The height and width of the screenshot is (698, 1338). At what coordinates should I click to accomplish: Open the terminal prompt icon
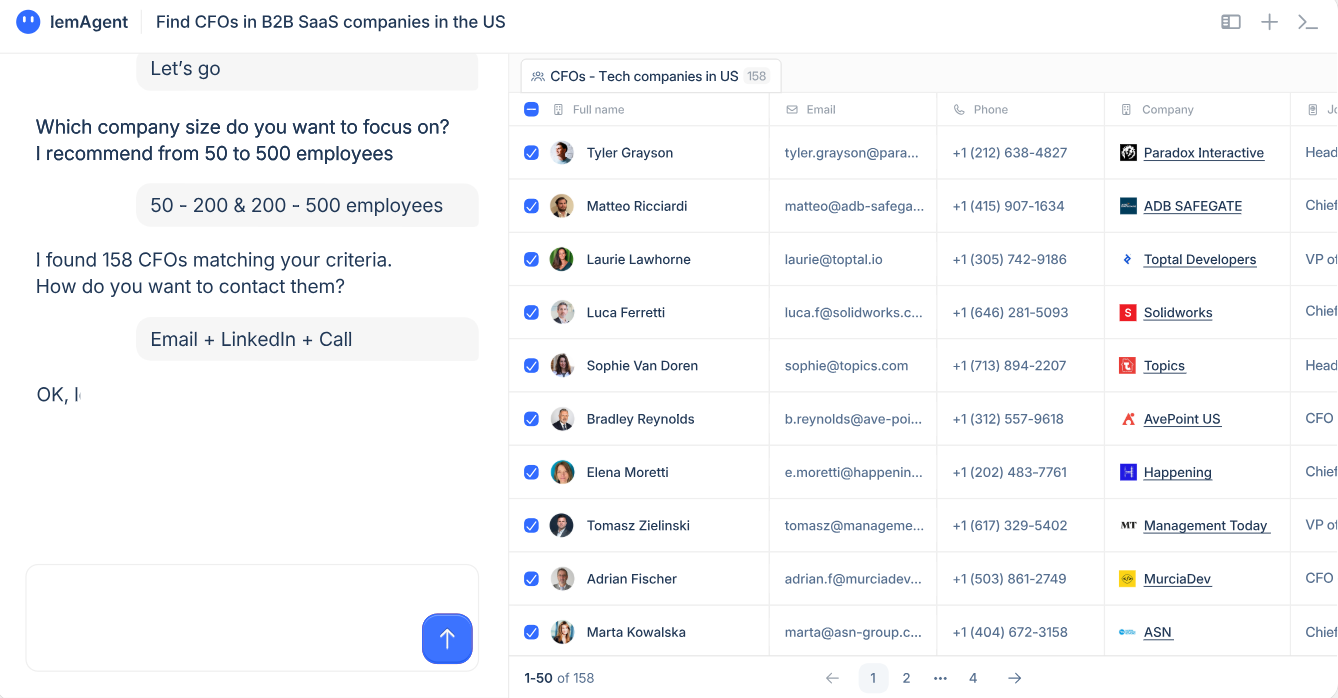1307,22
